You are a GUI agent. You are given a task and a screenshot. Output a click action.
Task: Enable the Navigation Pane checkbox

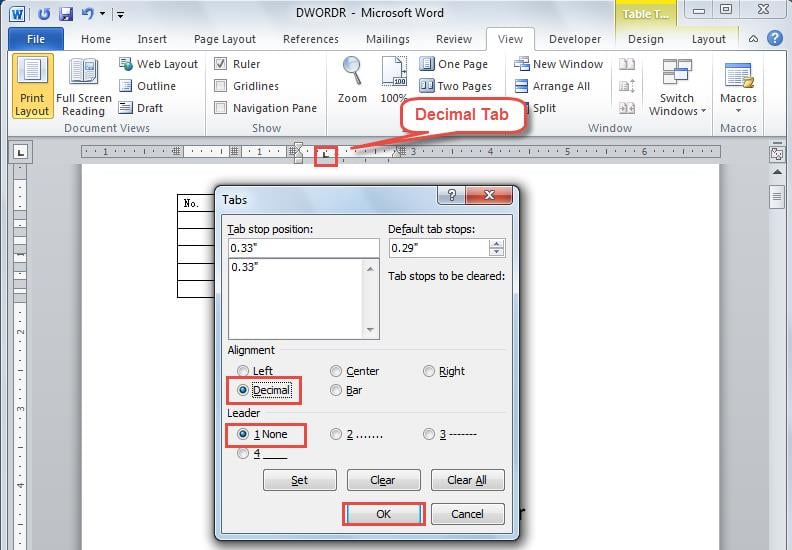(221, 108)
